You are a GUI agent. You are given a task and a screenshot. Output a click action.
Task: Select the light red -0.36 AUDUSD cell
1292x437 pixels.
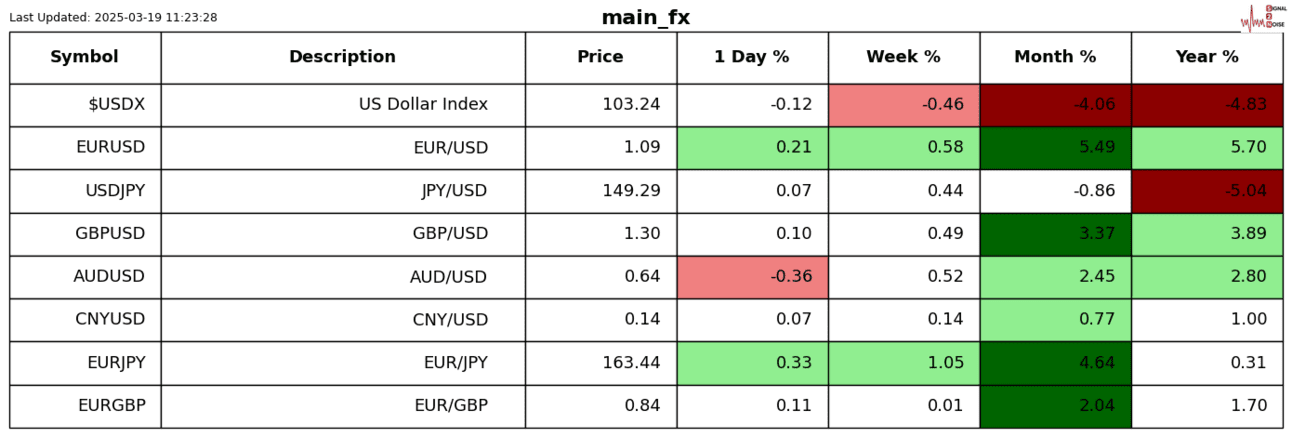coord(752,277)
